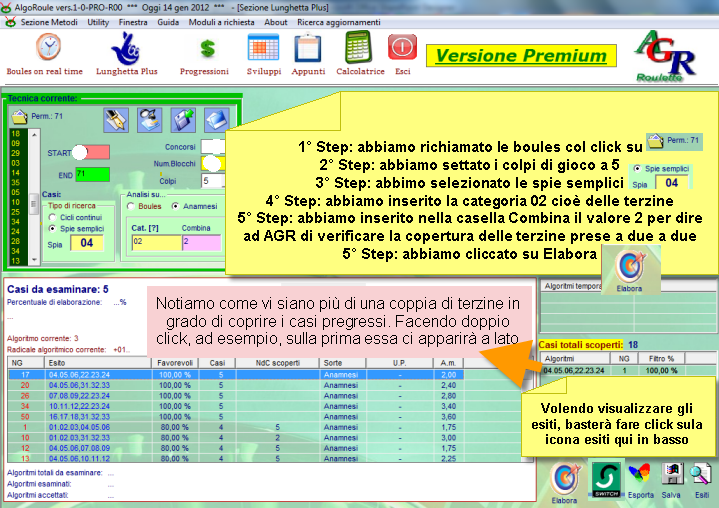The image size is (719, 508).
Task: Click the floppy save icon in Tecnica corrente
Action: click(183, 120)
